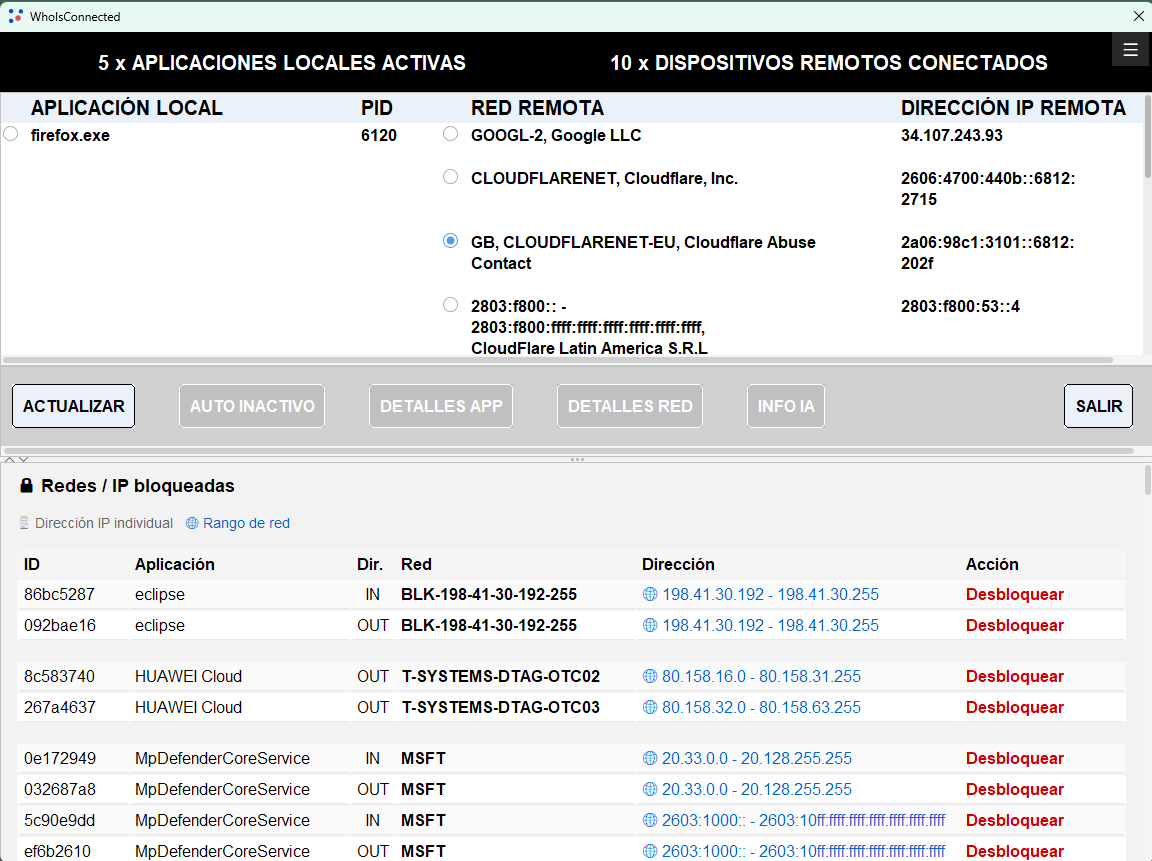Click the Dirección IP individual server icon

(24, 523)
